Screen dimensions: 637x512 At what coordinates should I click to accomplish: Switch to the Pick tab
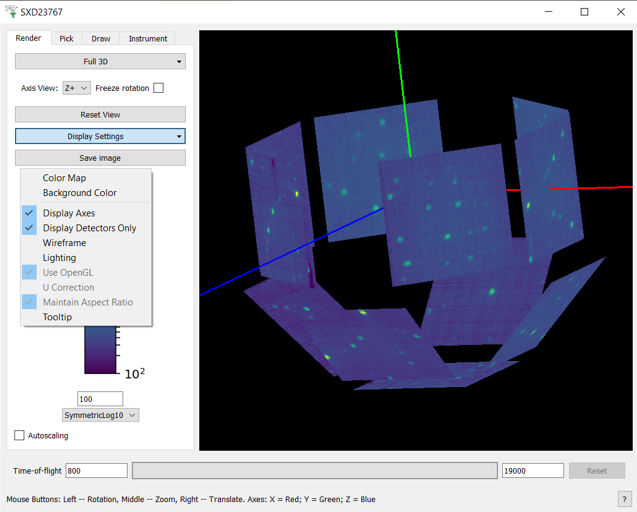pos(66,39)
